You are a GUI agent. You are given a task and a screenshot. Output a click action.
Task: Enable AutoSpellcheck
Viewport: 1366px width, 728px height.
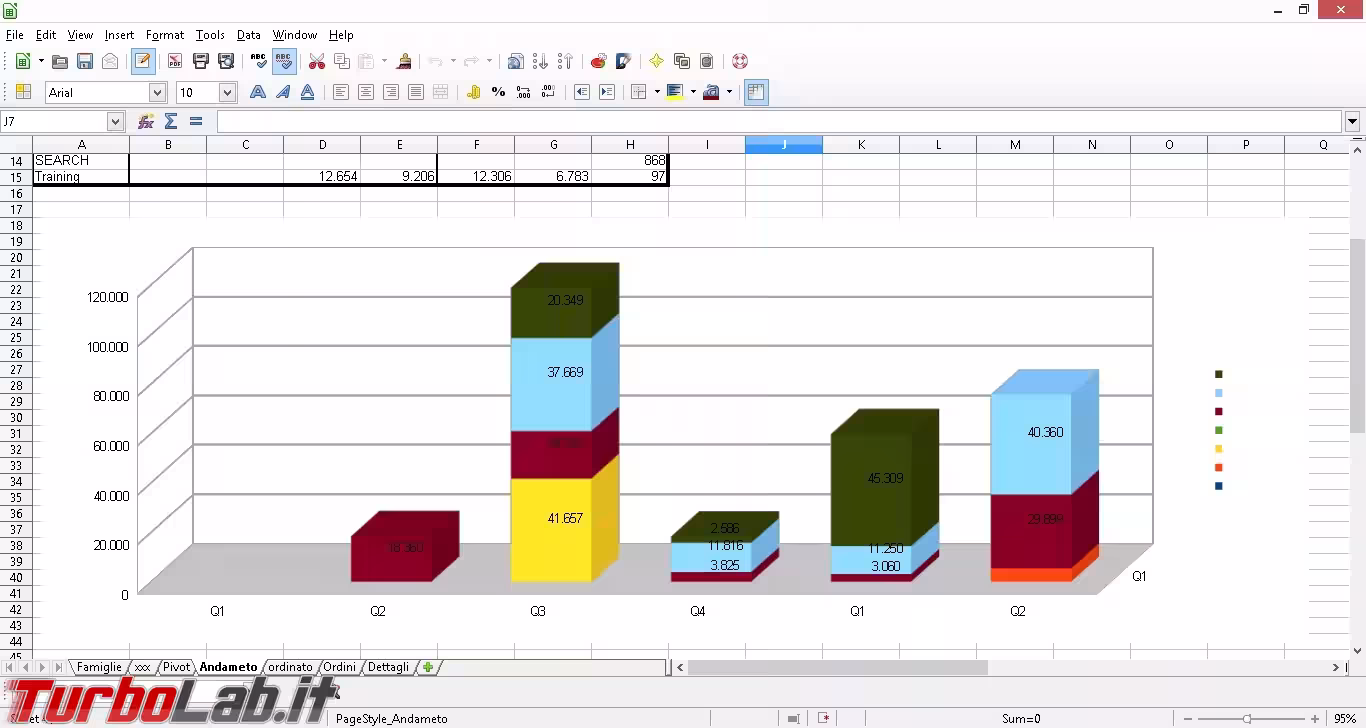(284, 61)
